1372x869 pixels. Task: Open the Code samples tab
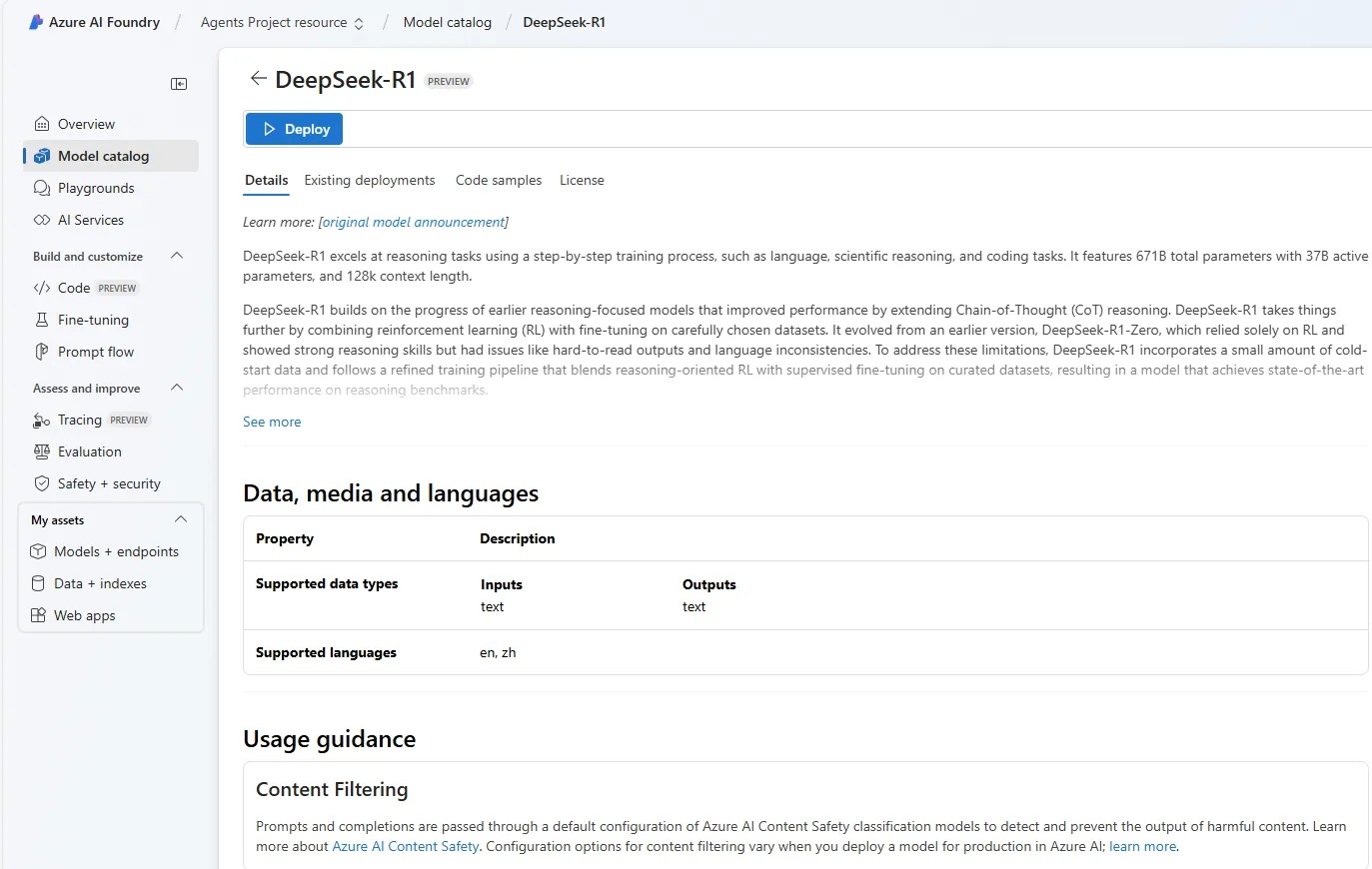point(498,180)
